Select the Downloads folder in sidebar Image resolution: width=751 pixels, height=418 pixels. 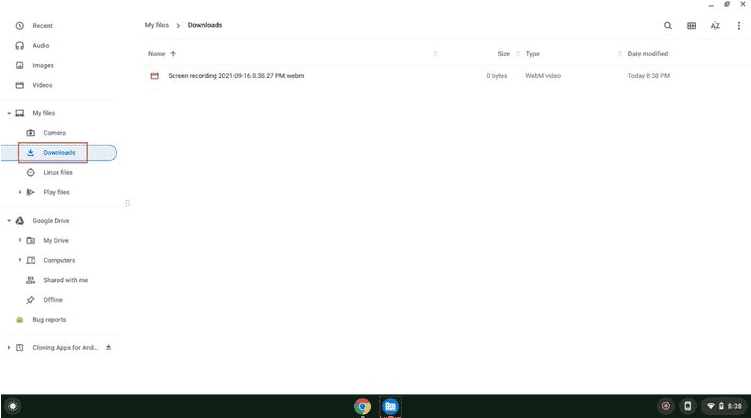(59, 153)
